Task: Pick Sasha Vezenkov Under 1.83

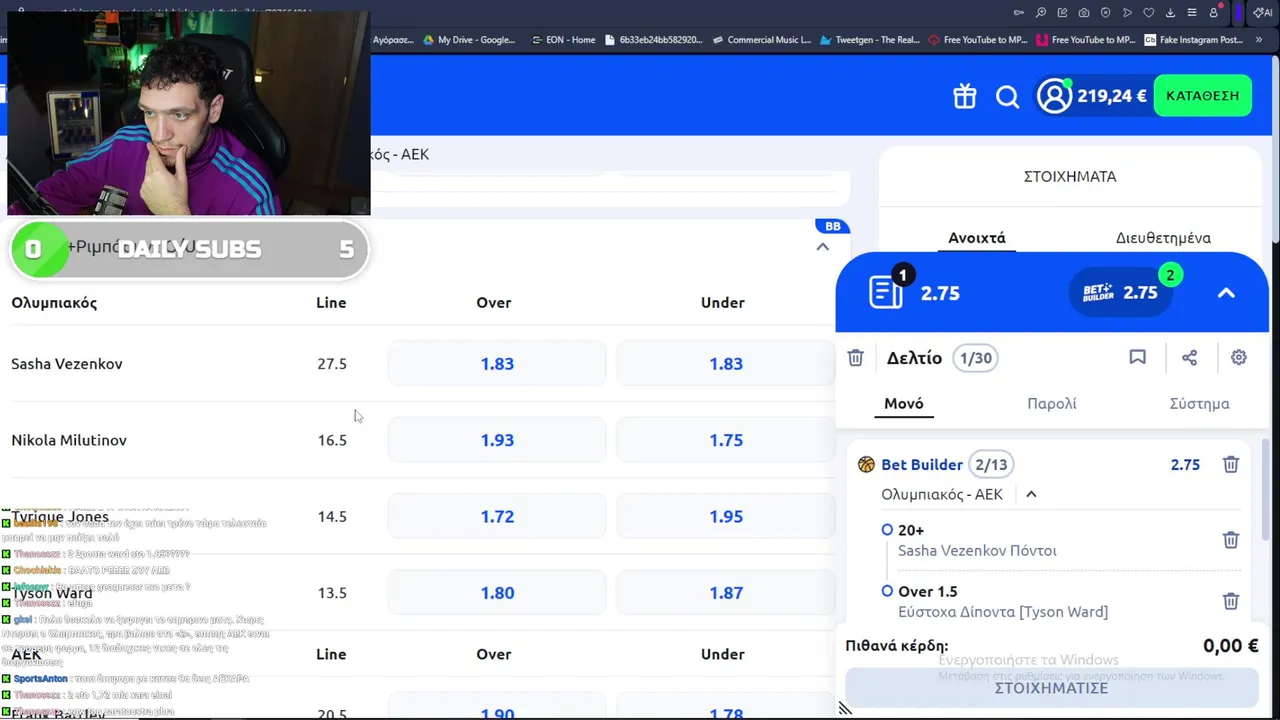Action: coord(726,364)
